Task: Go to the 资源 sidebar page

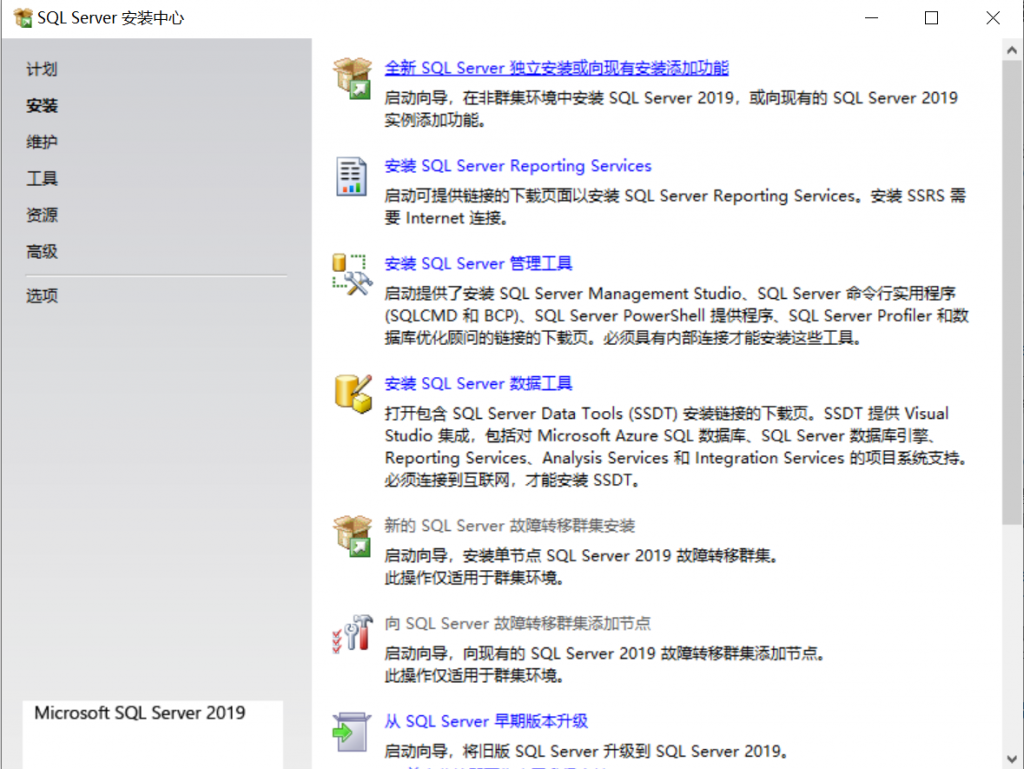Action: 42,215
